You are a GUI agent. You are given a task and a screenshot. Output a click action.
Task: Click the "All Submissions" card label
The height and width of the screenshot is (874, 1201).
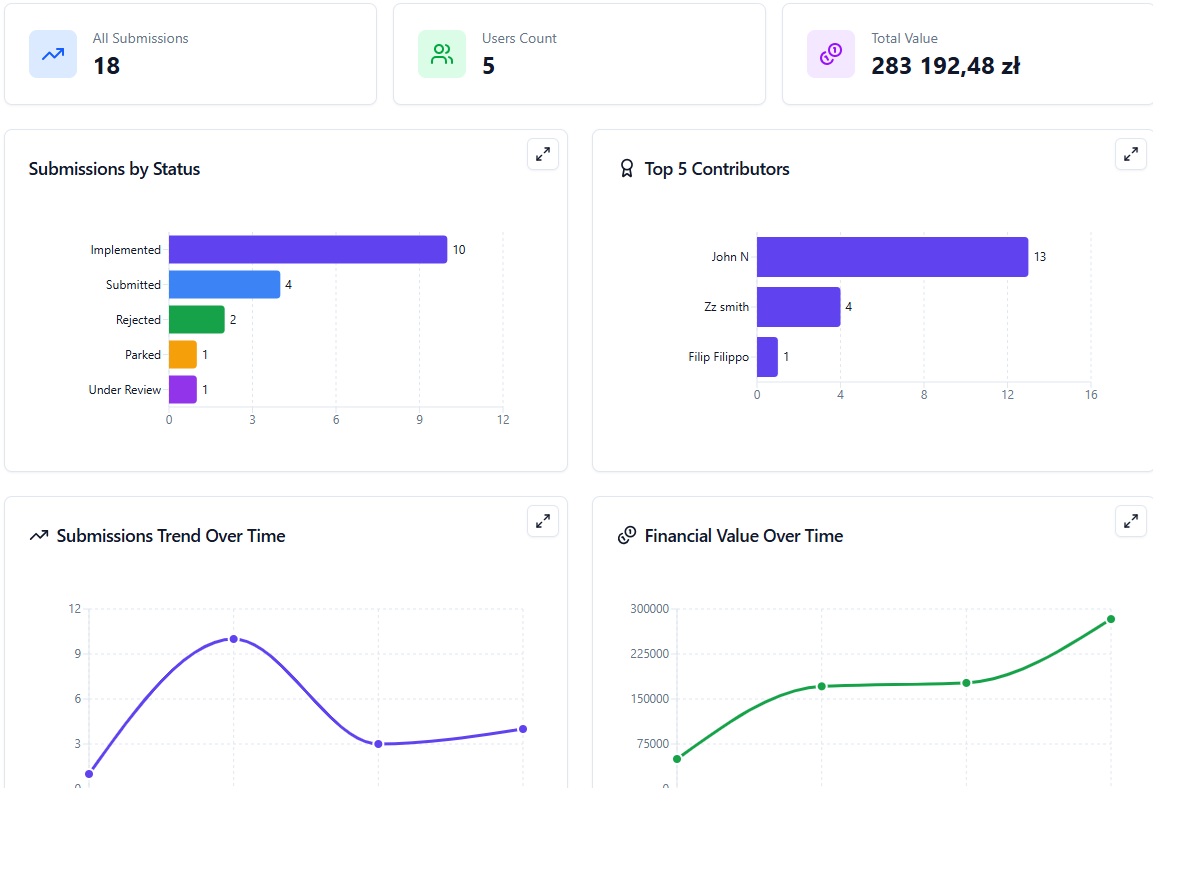(x=141, y=38)
